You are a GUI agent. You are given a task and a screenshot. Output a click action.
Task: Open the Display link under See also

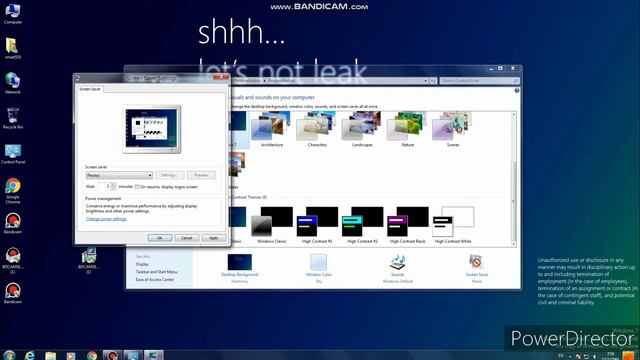tap(142, 264)
